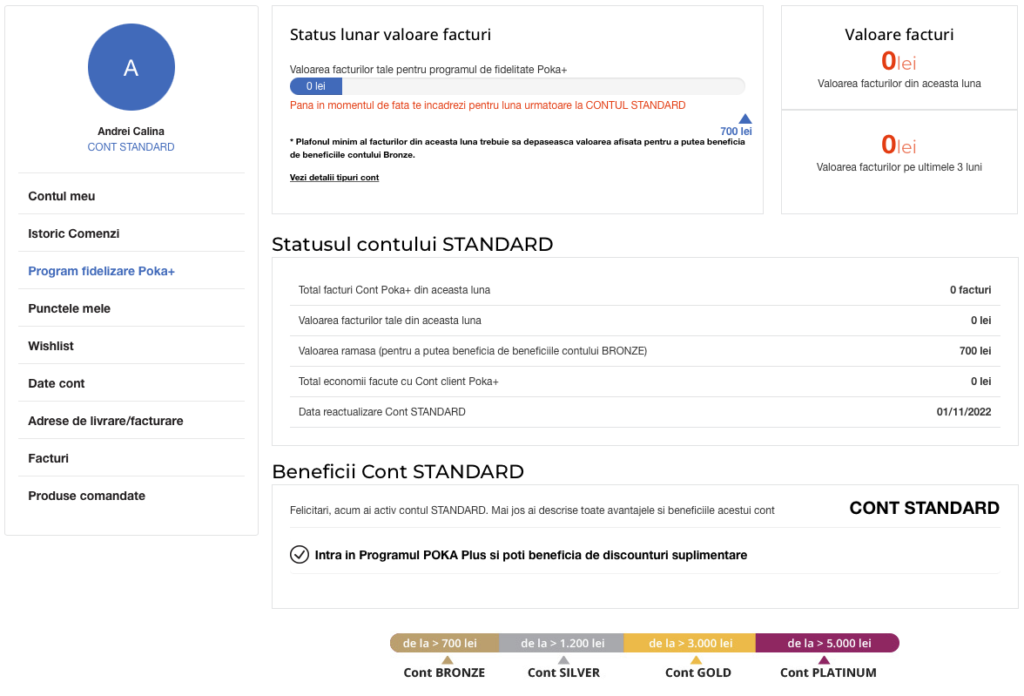
Task: Click the blue 0 lei progress bar fill
Action: (316, 86)
